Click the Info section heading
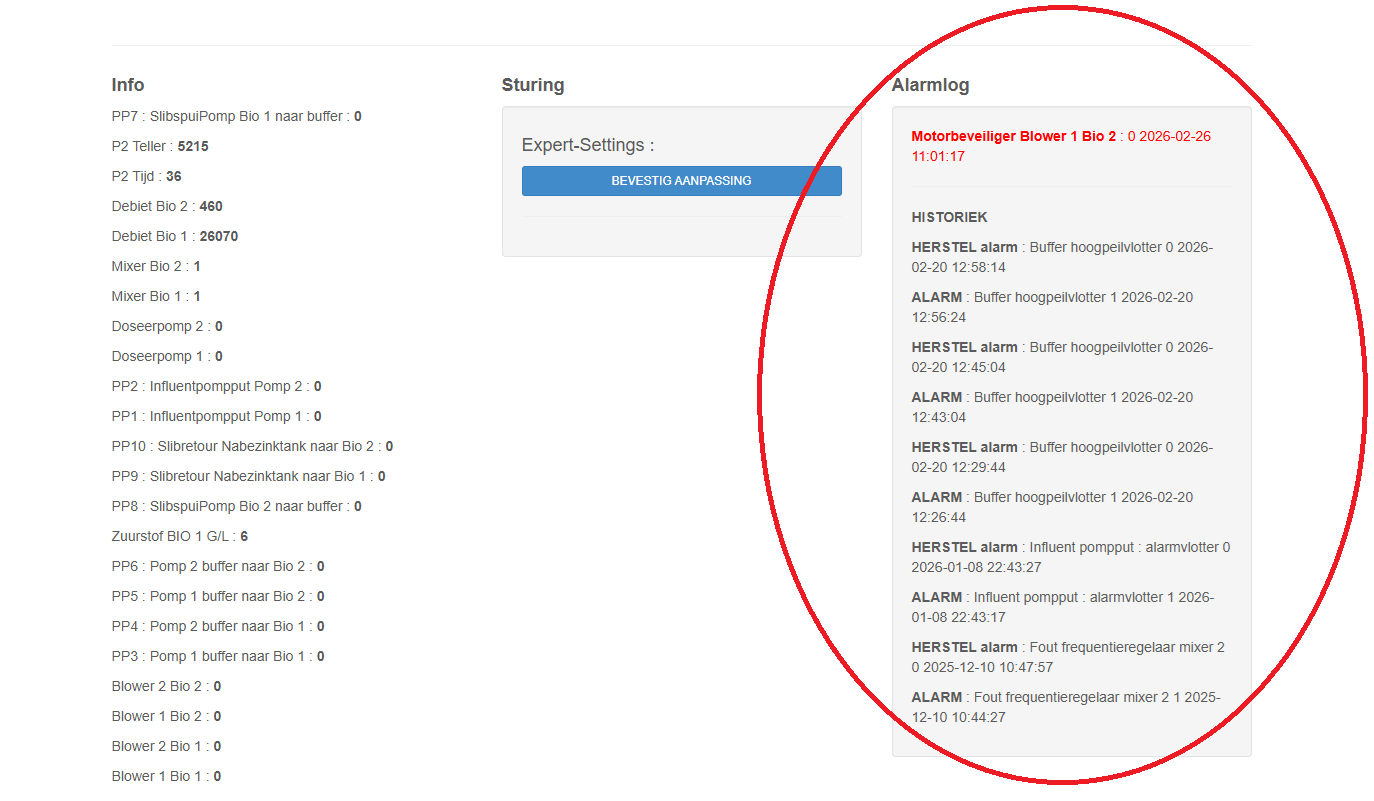Screen dimensions: 1374x801 point(128,85)
